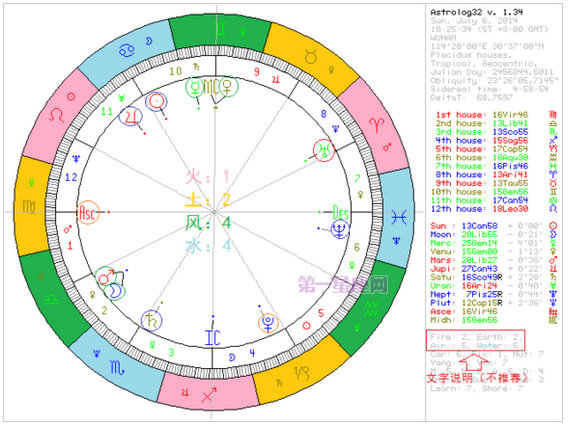The image size is (568, 425).
Task: Click the Aquarius sign on the zodiac ring
Action: [x=371, y=308]
